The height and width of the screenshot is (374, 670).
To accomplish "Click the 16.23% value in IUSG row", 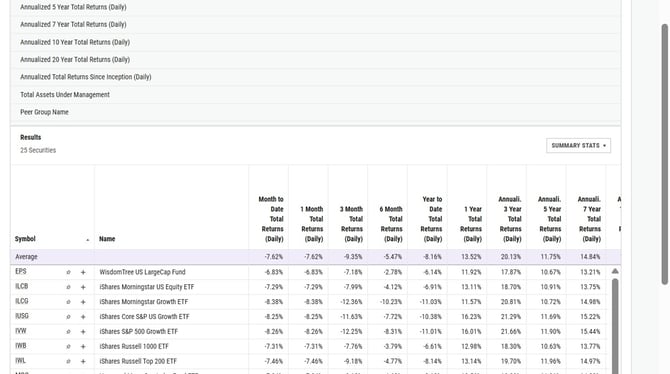I will [471, 317].
